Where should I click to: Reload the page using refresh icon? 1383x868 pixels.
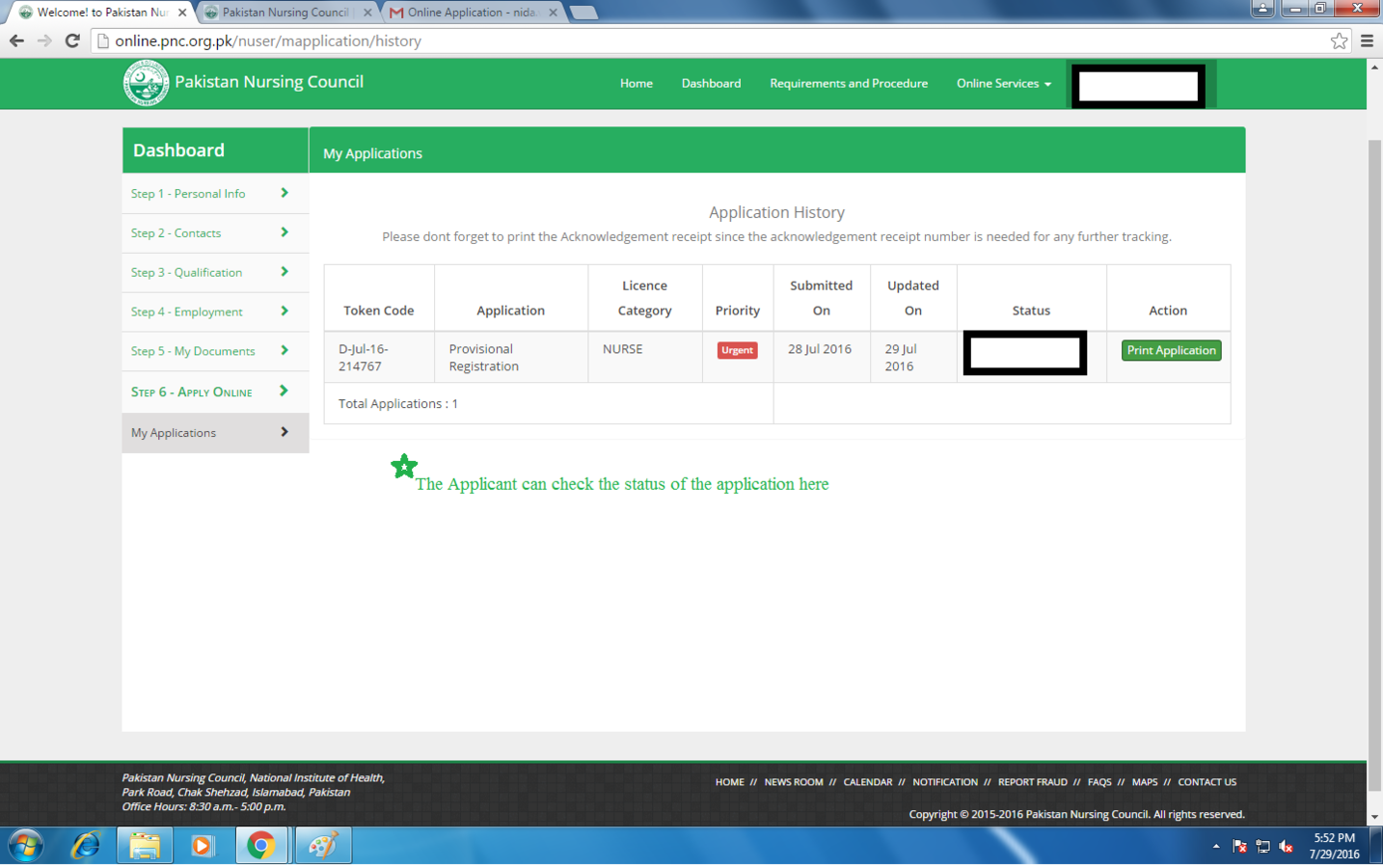[72, 41]
